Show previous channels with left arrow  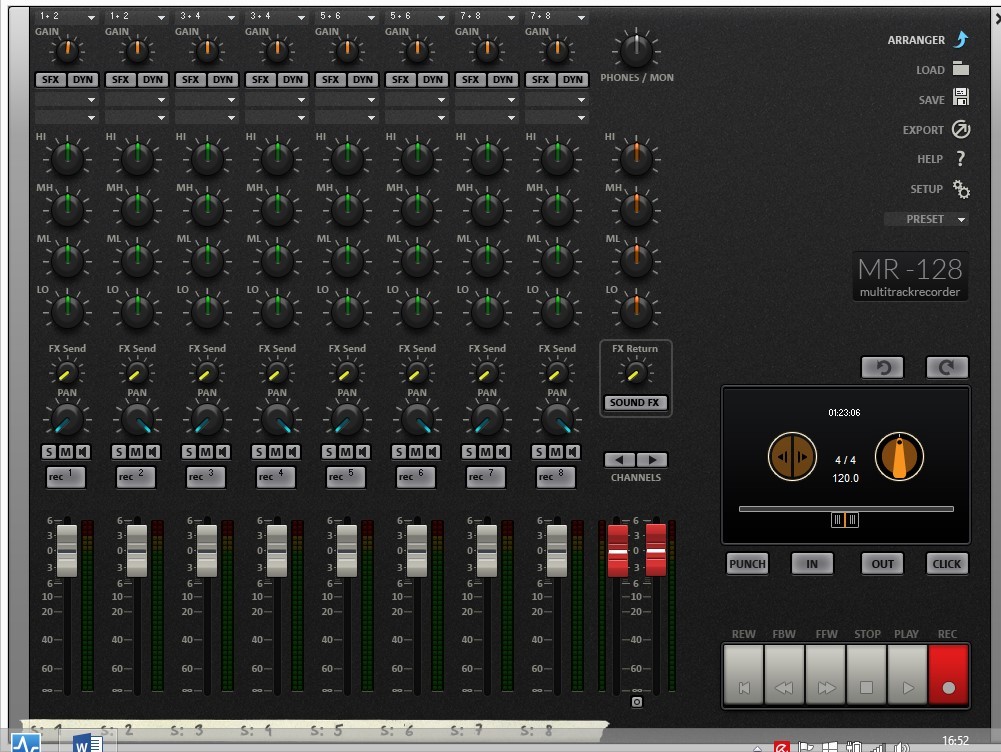pyautogui.click(x=619, y=460)
